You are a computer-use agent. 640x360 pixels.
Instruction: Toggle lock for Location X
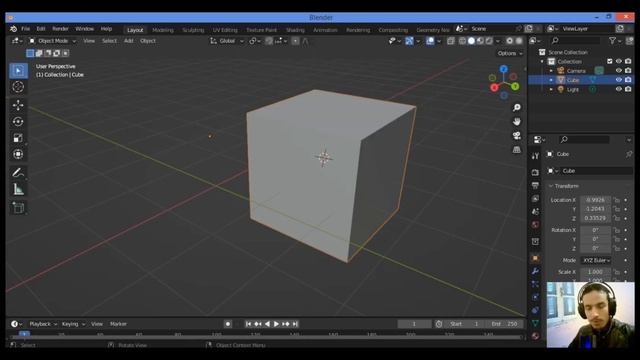(x=616, y=200)
